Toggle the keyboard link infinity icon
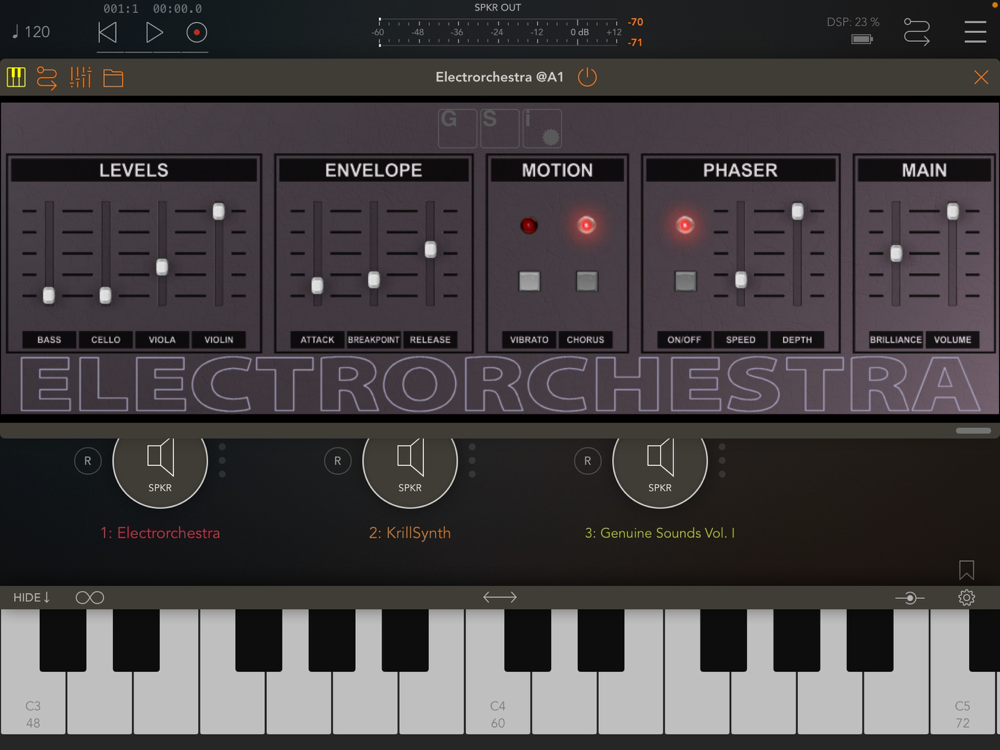The image size is (1000, 750). point(90,598)
